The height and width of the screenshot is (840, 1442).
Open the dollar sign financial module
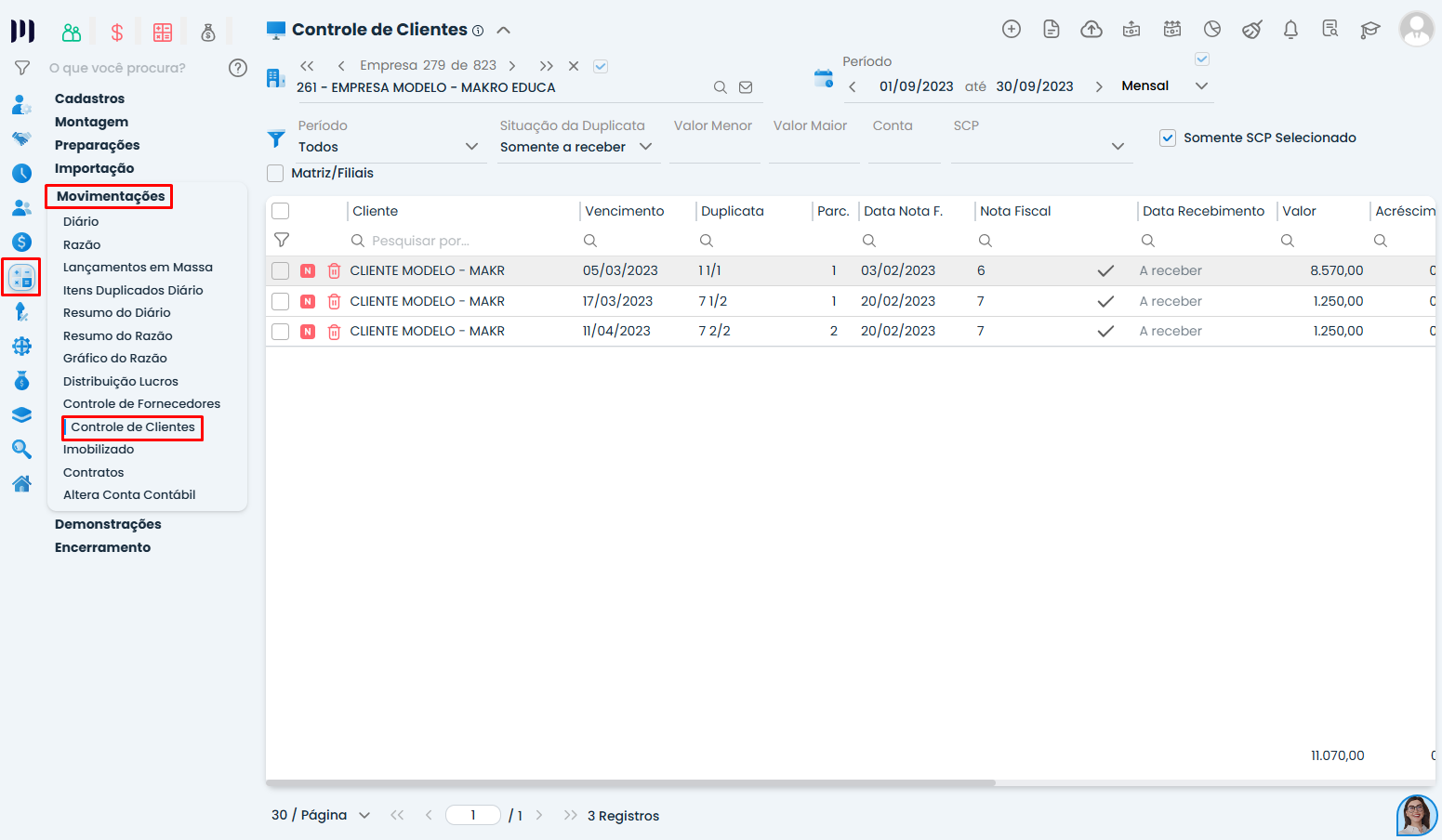pos(117,33)
